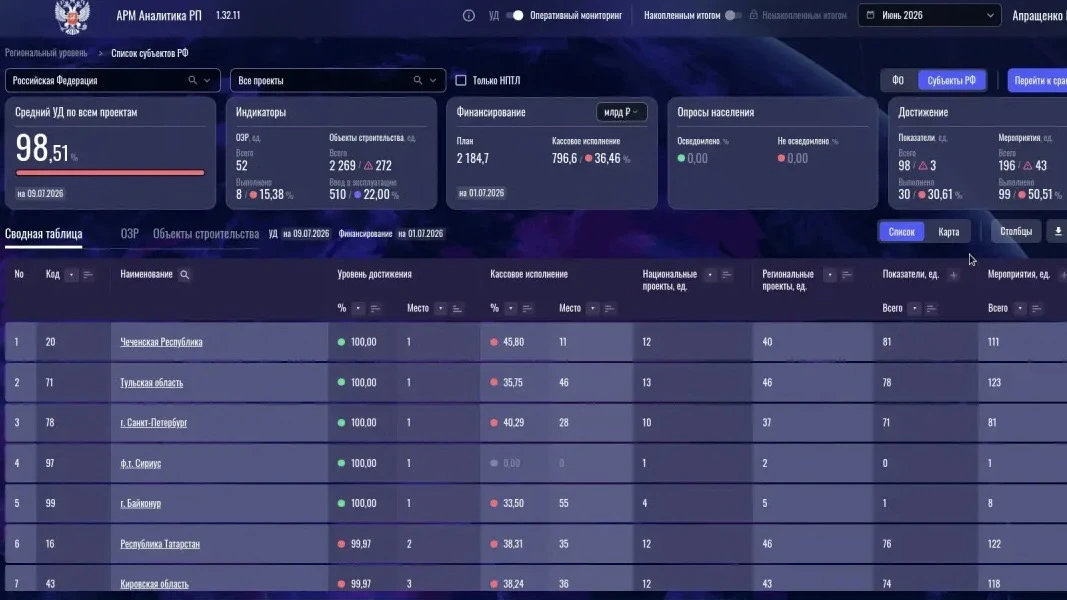Image resolution: width=1067 pixels, height=600 pixels.
Task: Click the search icon in Российская Федерация field
Action: click(x=193, y=80)
